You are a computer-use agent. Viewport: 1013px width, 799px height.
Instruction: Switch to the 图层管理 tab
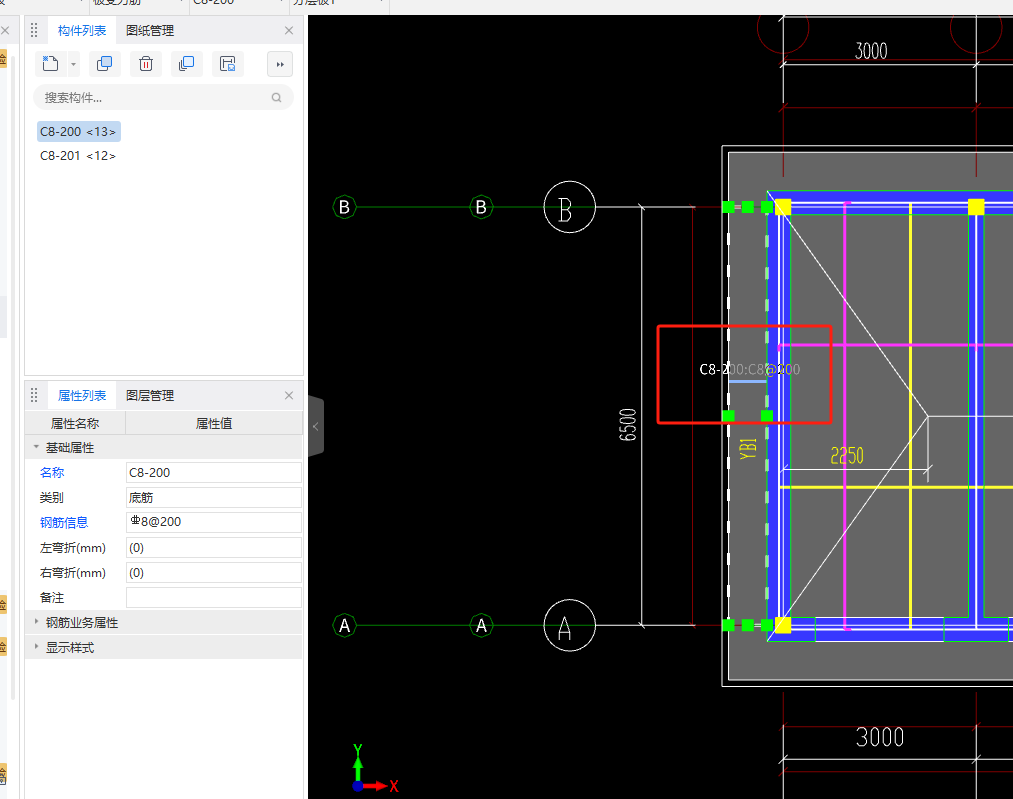point(150,395)
